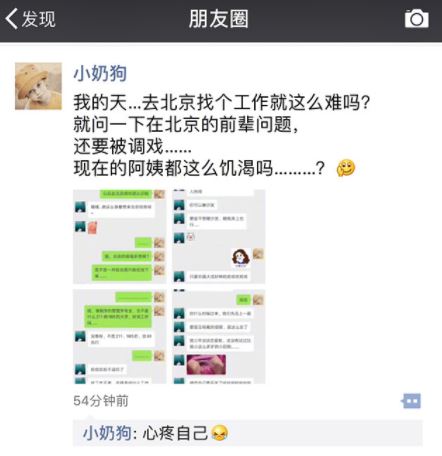View top-right thumbnail with cartoon girl sticker

tap(219, 236)
